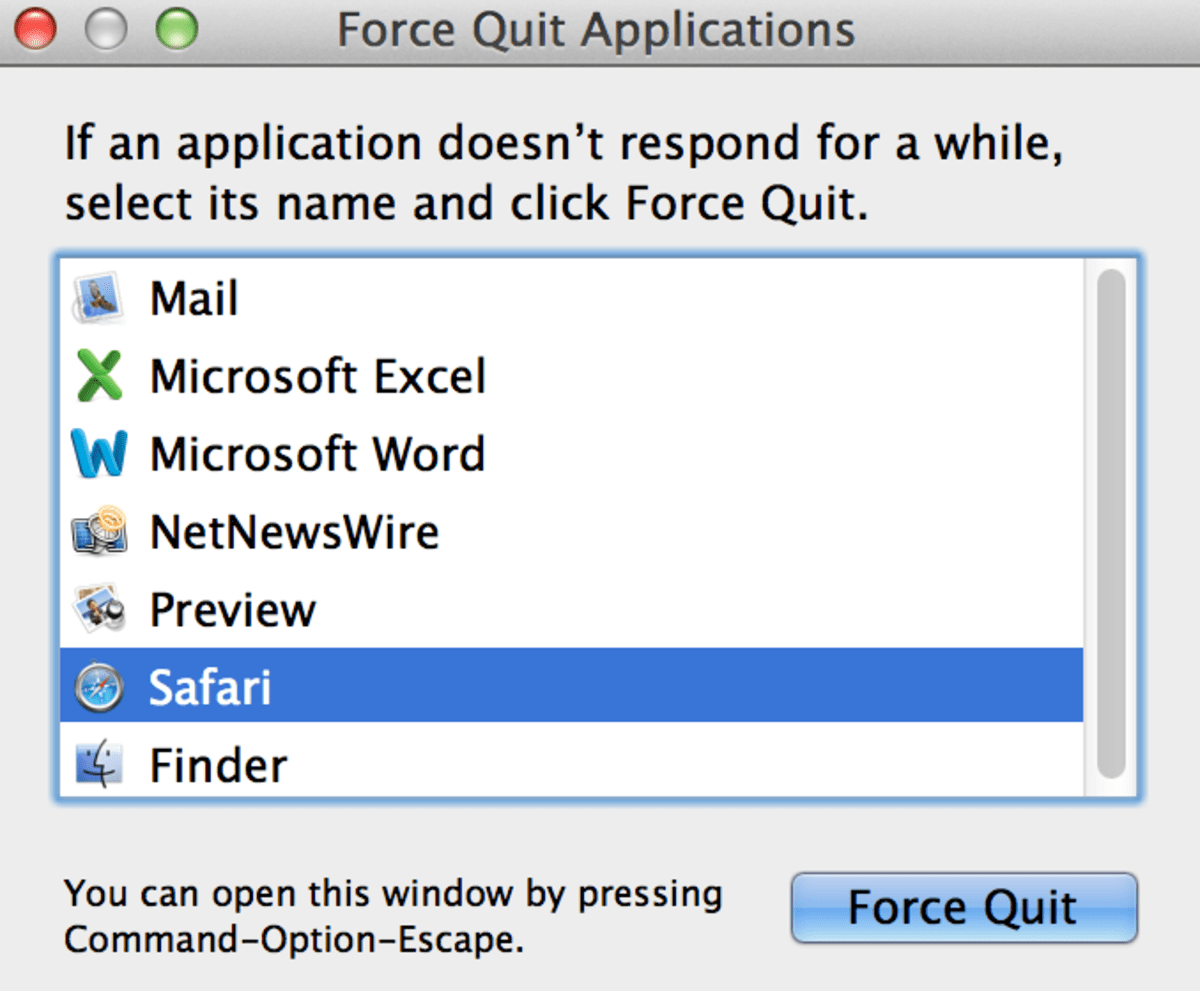The width and height of the screenshot is (1200, 991).
Task: Click the Preview application icon
Action: pos(100,609)
